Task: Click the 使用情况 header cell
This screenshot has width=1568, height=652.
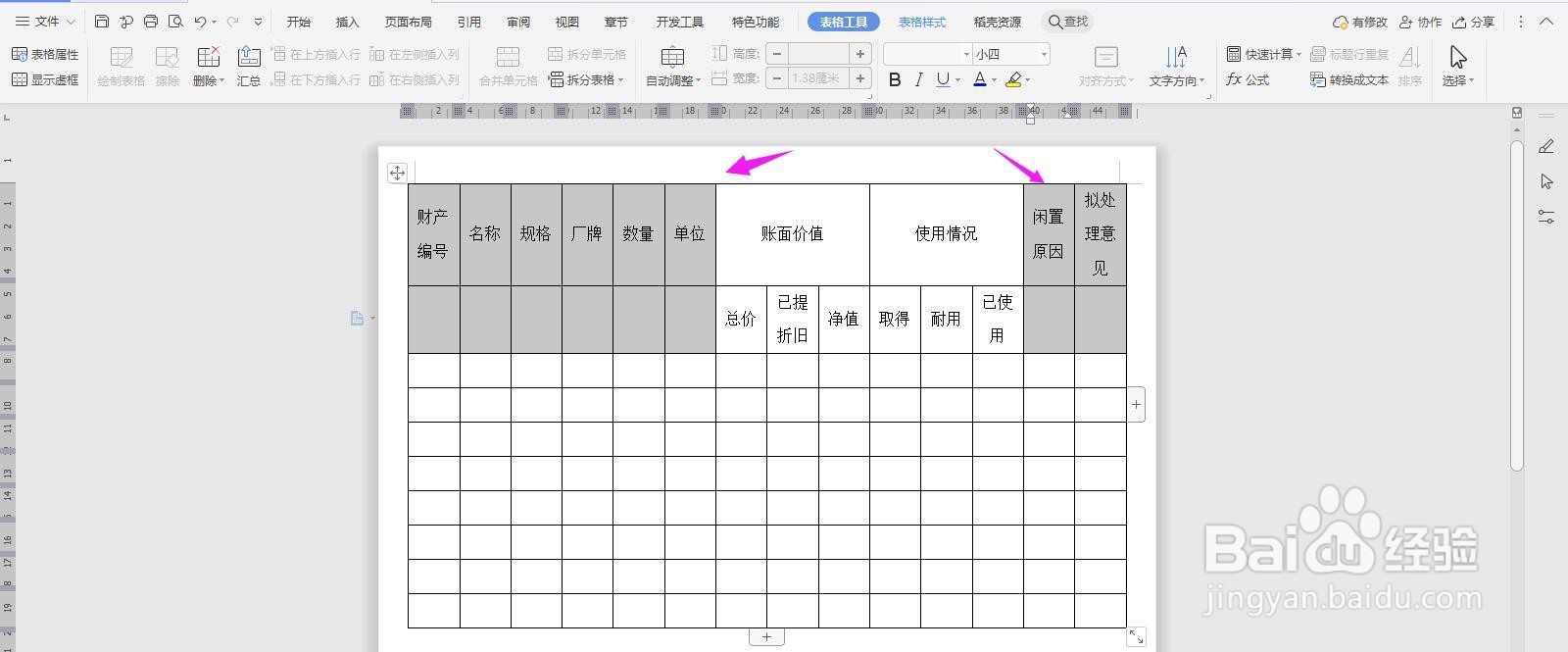Action: tap(946, 234)
